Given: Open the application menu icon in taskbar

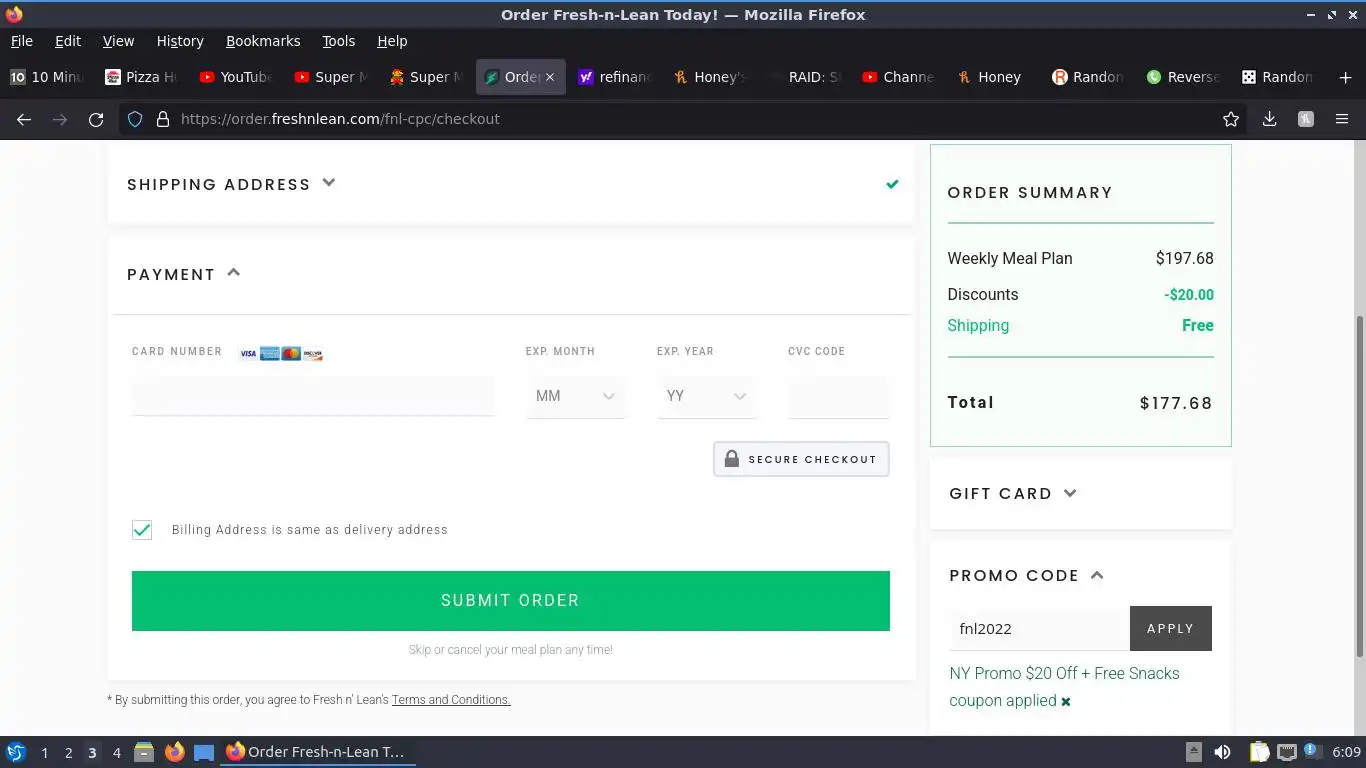Looking at the screenshot, I should click(15, 752).
